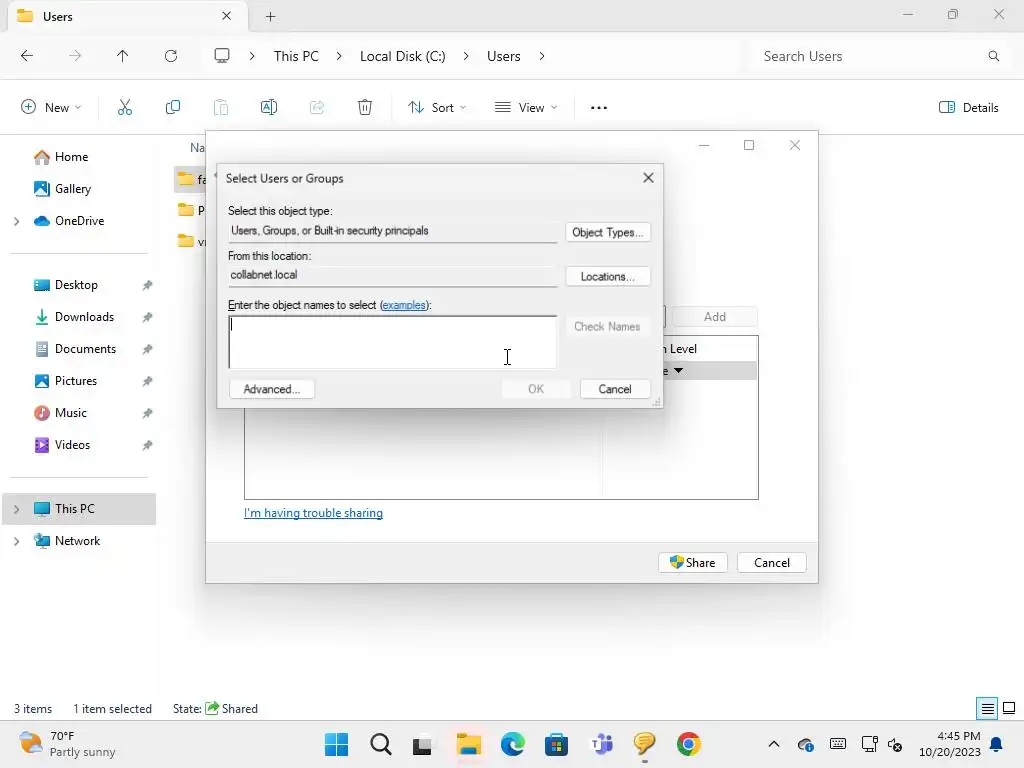Click the Copy icon in toolbar
The image size is (1024, 768).
(172, 108)
